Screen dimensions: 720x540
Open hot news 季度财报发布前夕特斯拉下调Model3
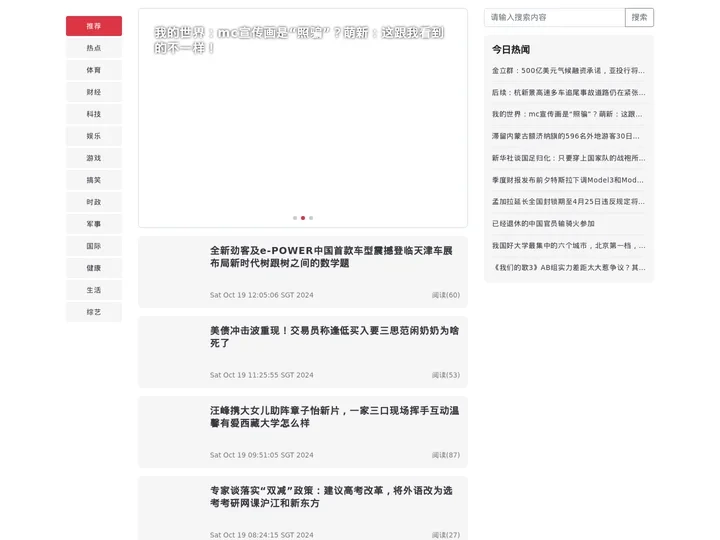coord(568,180)
